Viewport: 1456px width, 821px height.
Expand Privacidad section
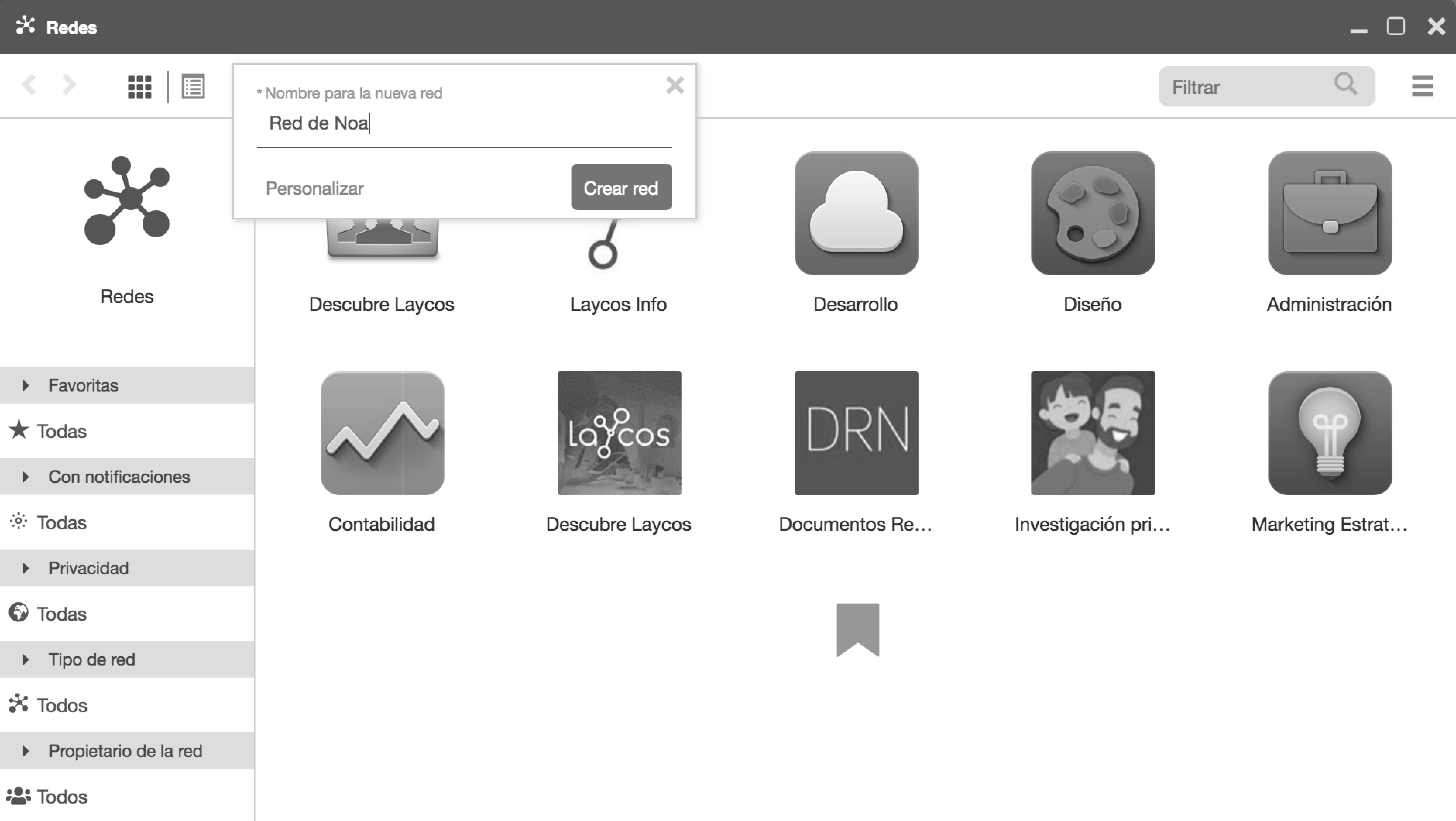[127, 568]
